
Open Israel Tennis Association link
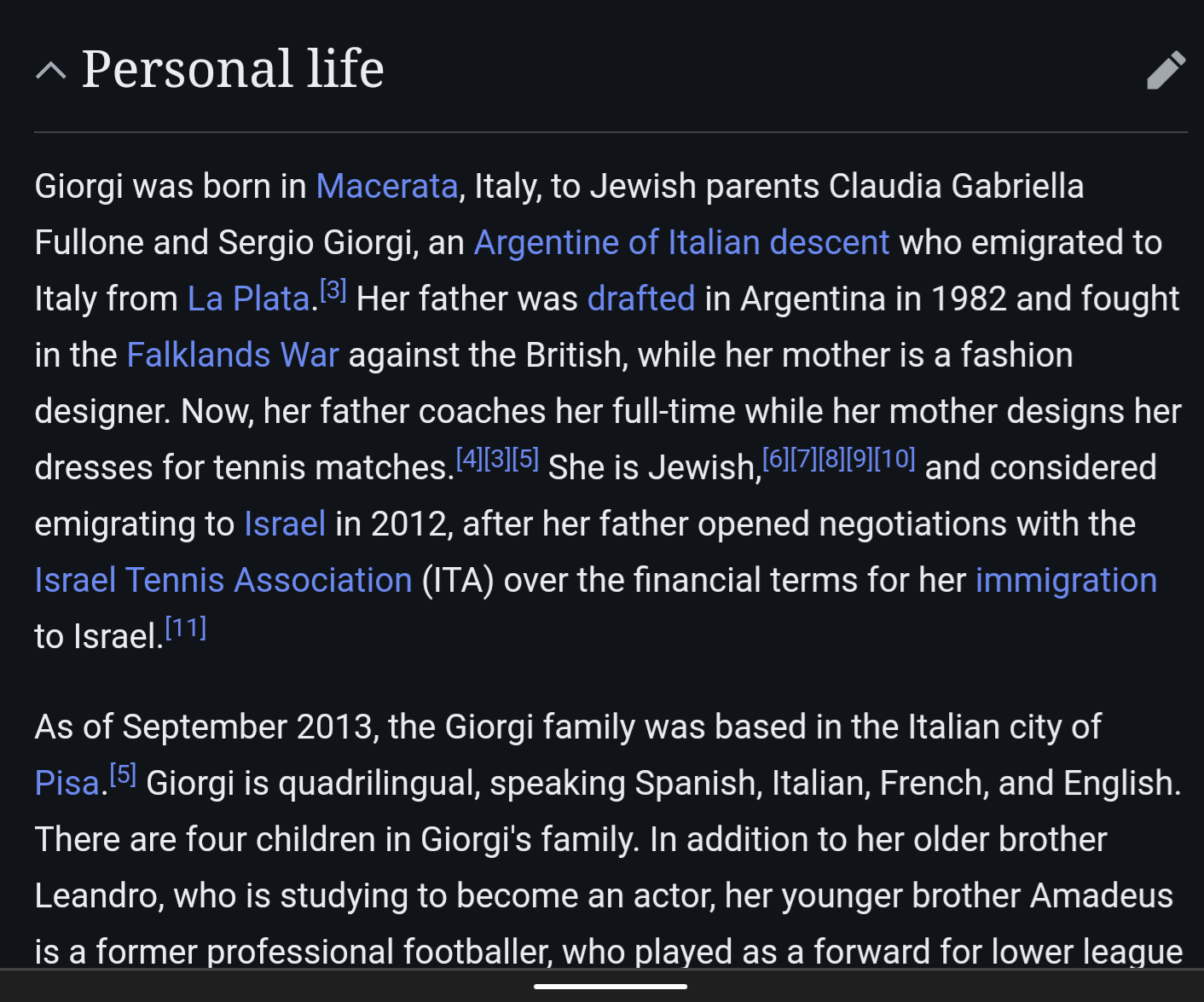point(223,580)
